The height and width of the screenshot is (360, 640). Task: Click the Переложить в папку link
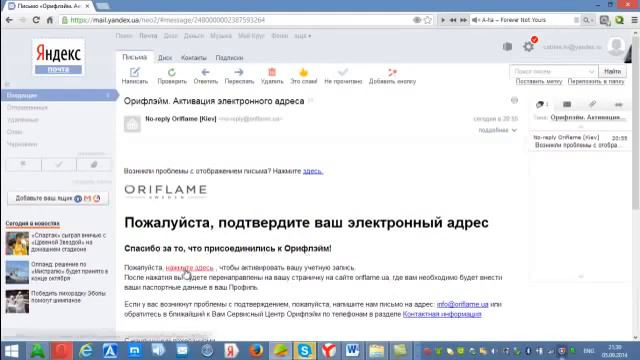596,82
